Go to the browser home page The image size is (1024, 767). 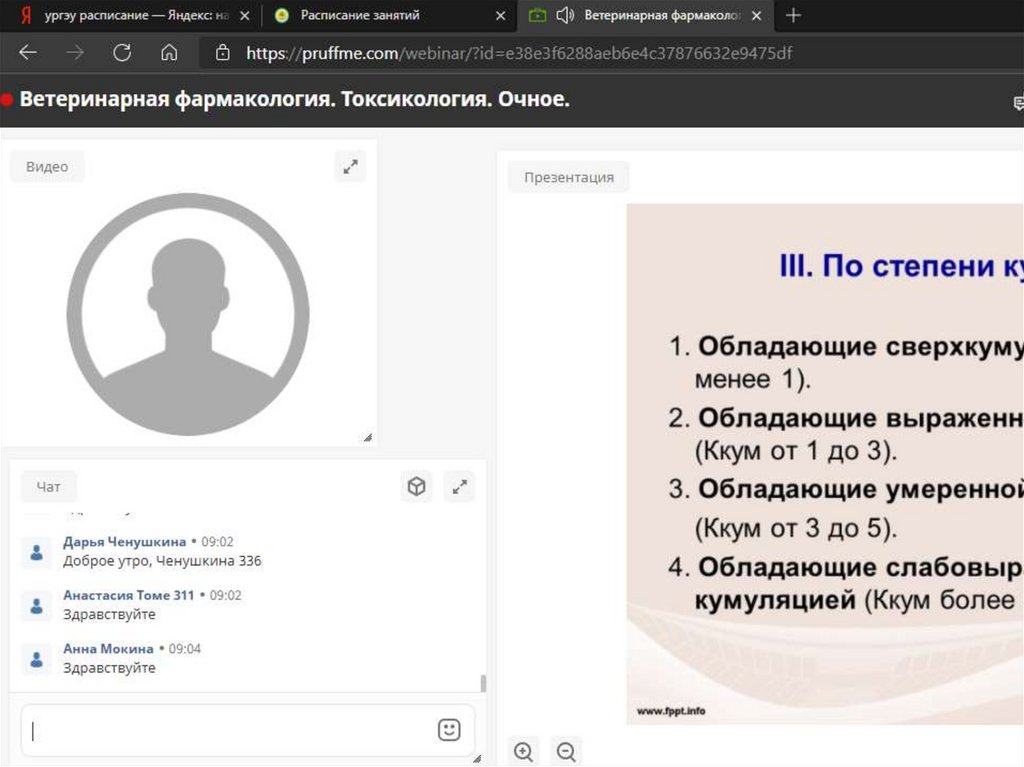[x=169, y=53]
